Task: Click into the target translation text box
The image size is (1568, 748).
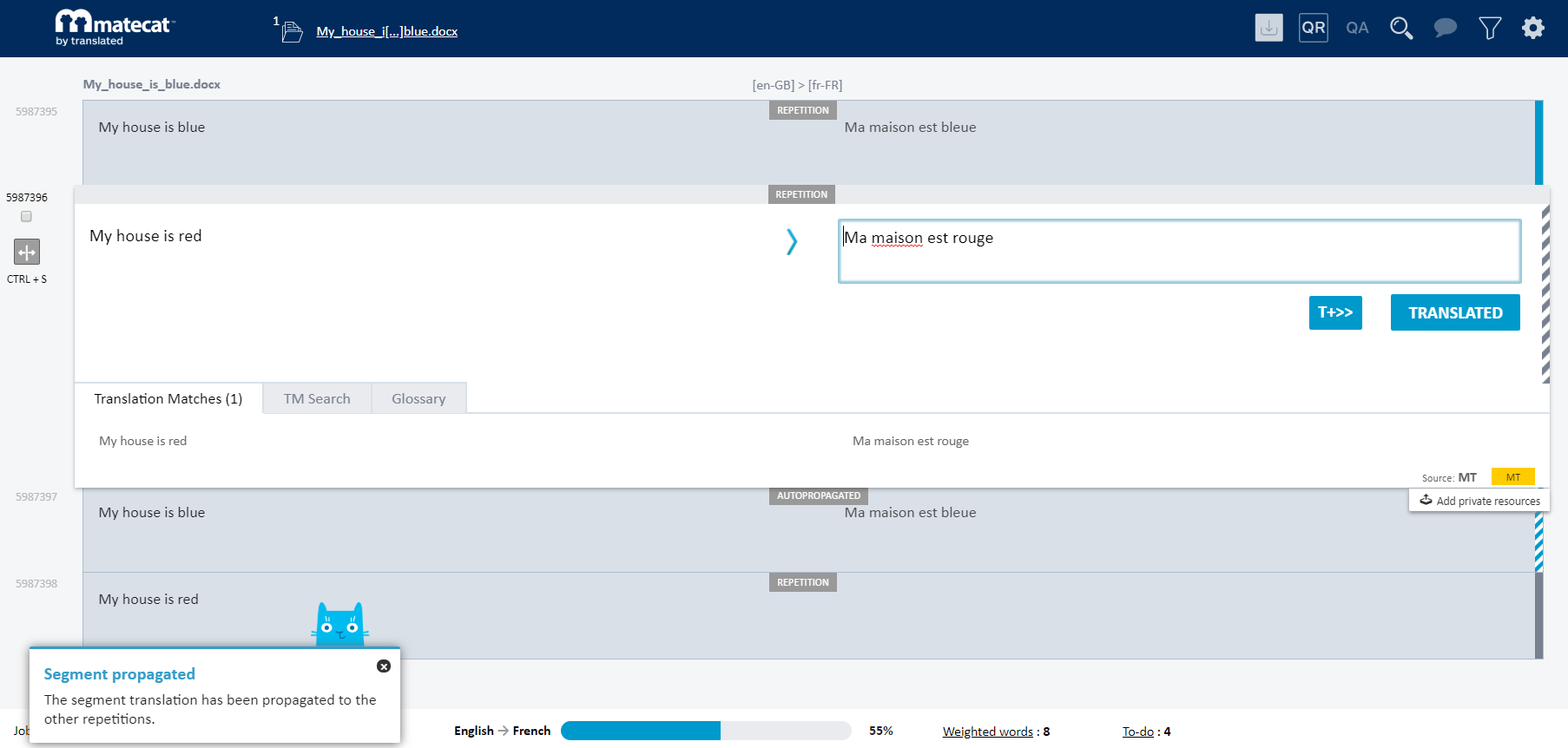Action: [1179, 251]
